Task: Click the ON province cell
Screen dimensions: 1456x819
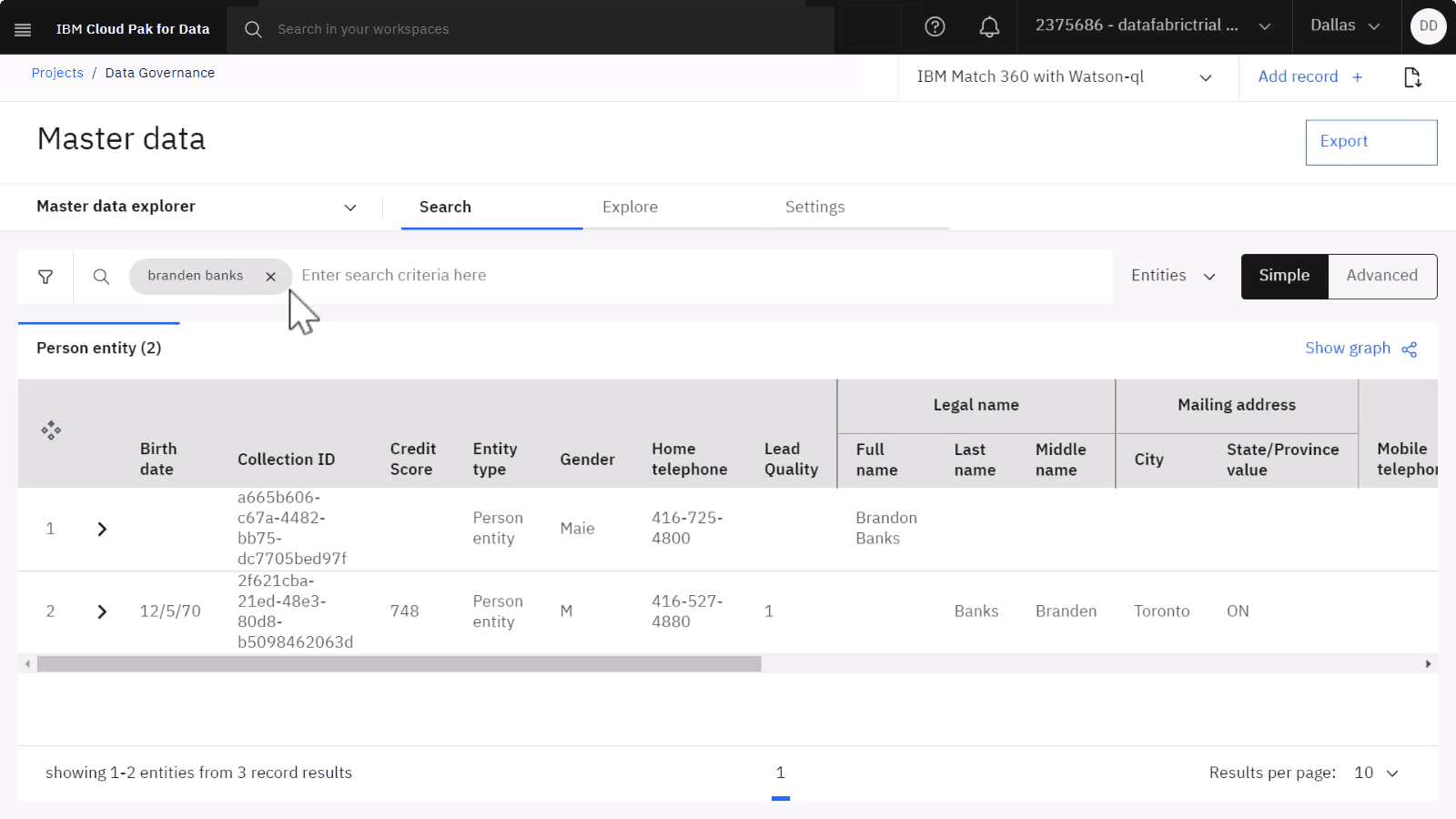Action: 1238,612
